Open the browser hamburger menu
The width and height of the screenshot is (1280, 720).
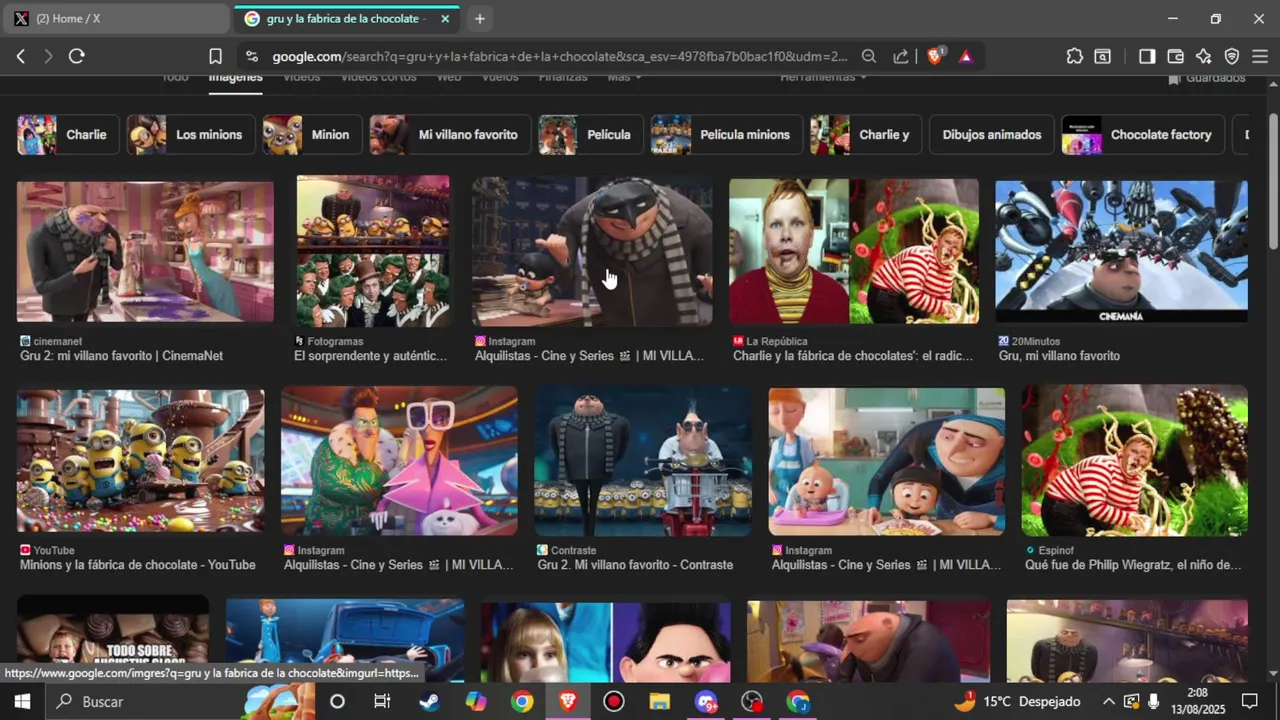pyautogui.click(x=1260, y=57)
